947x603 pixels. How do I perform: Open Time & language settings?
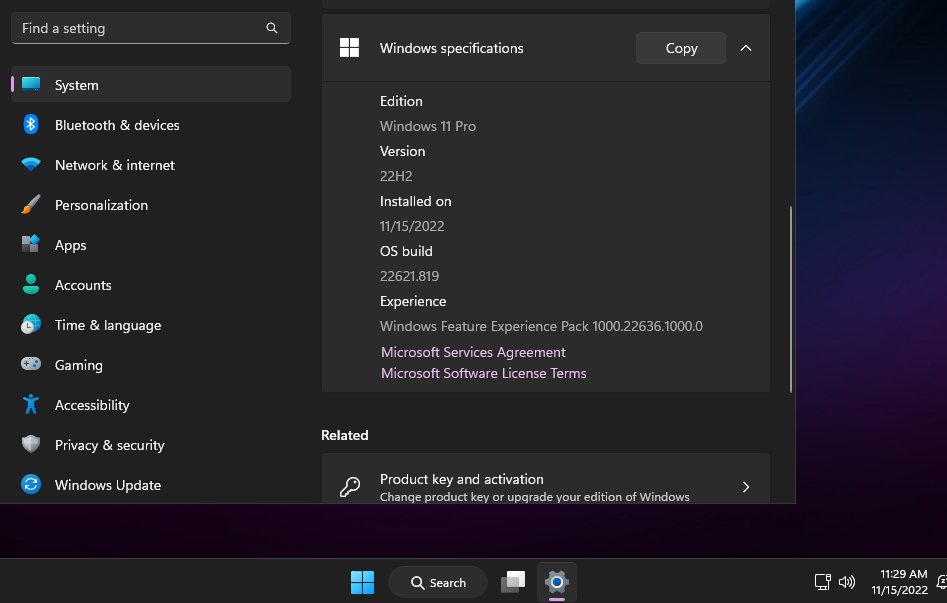(x=107, y=325)
